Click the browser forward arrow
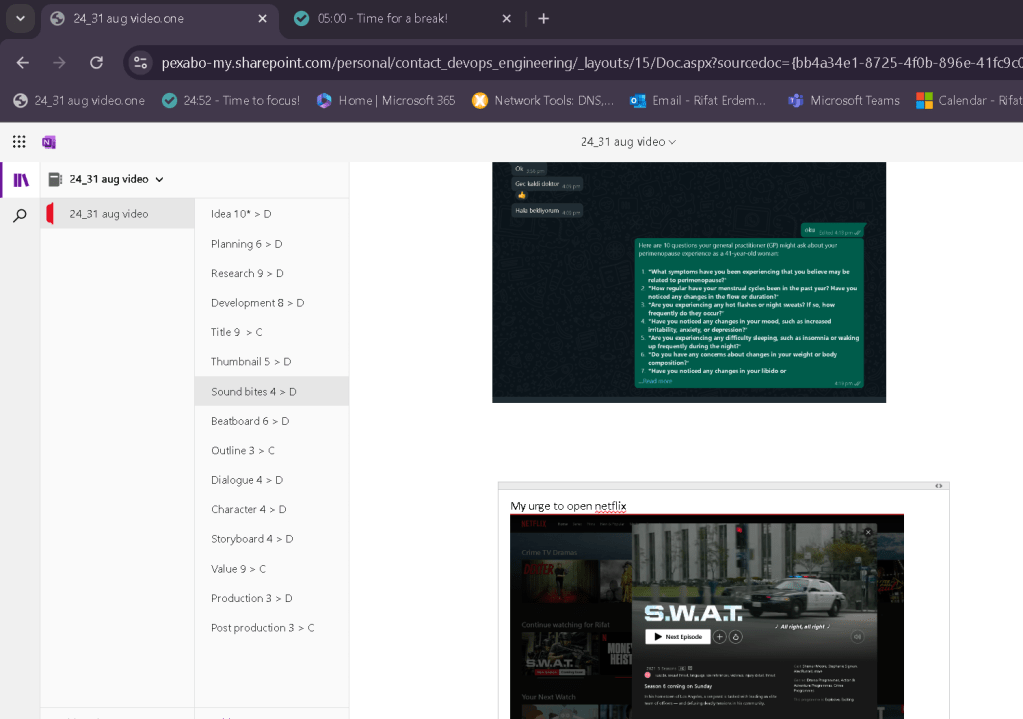Screen dimensions: 1023x719 [59, 63]
